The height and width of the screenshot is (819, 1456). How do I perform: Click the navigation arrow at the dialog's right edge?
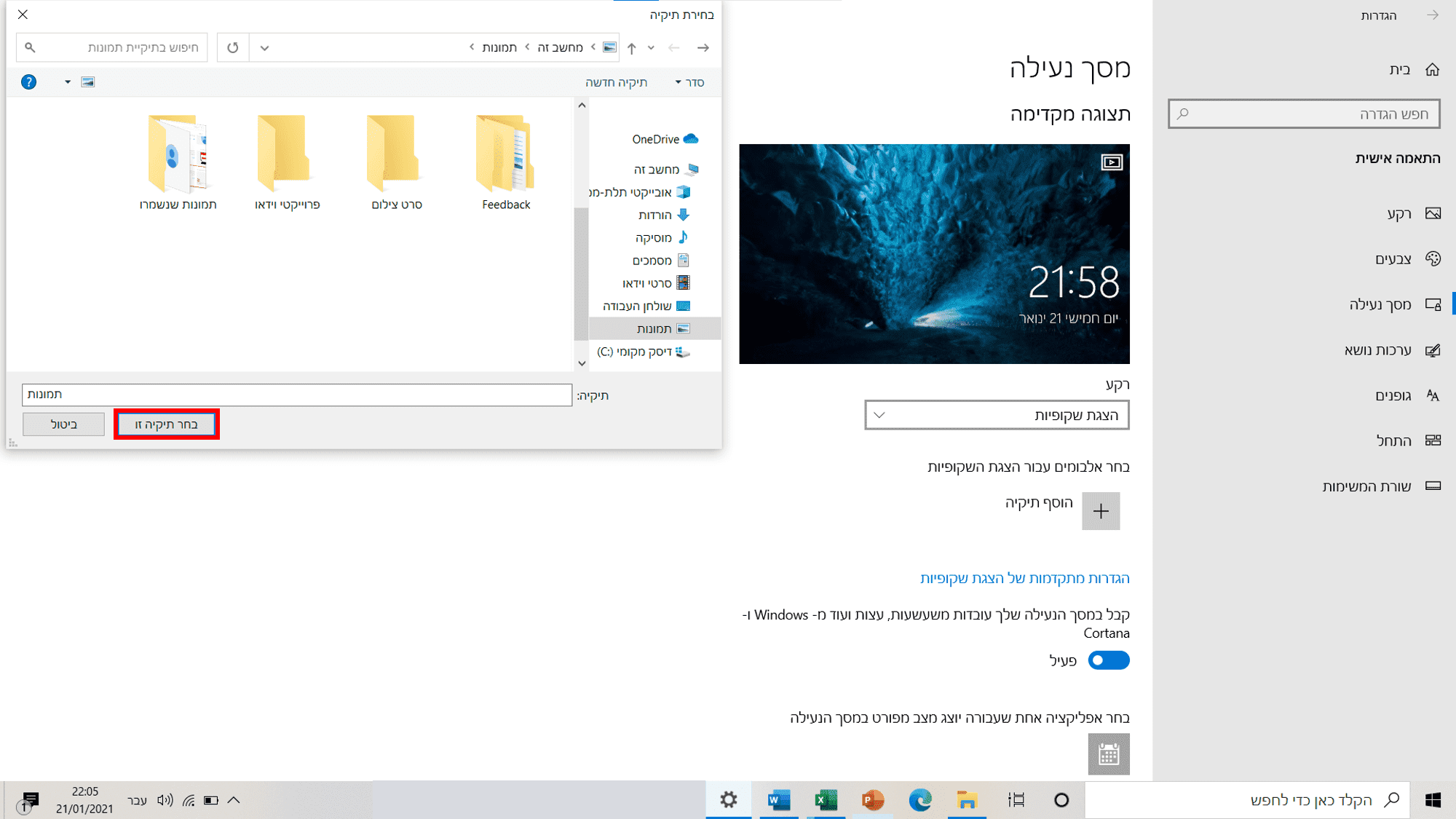(x=703, y=48)
